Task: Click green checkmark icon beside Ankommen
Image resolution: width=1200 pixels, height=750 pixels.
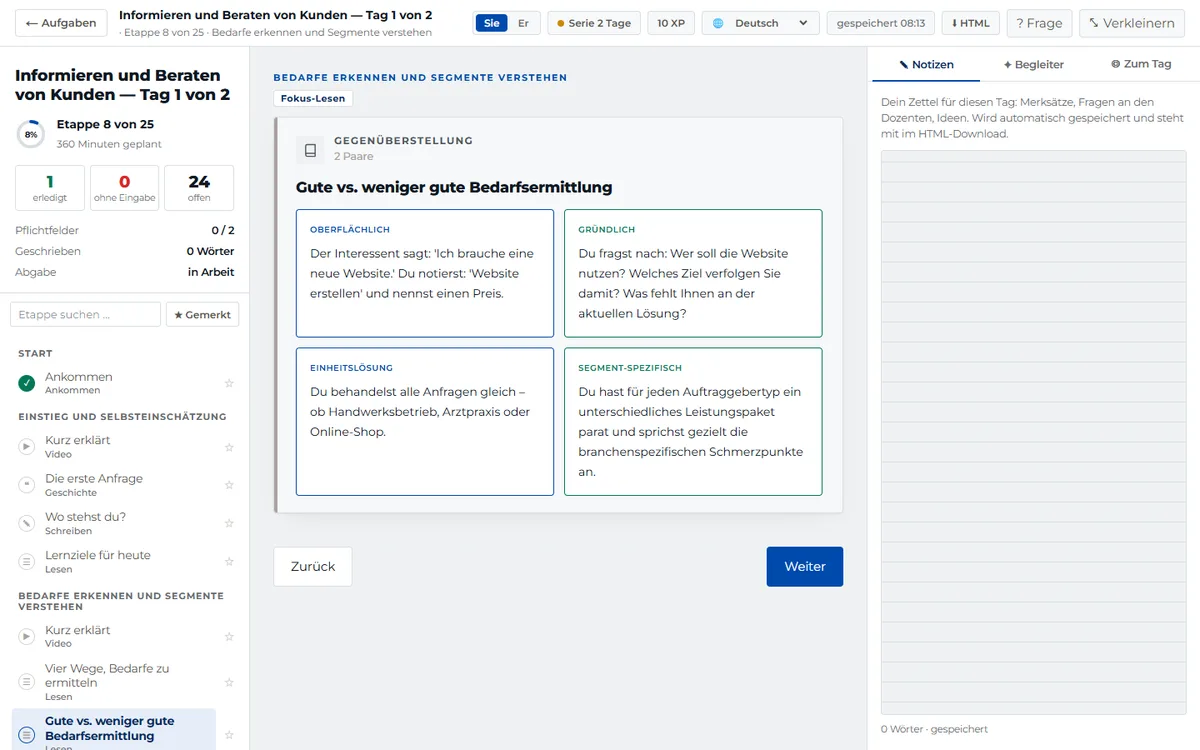Action: click(x=27, y=383)
